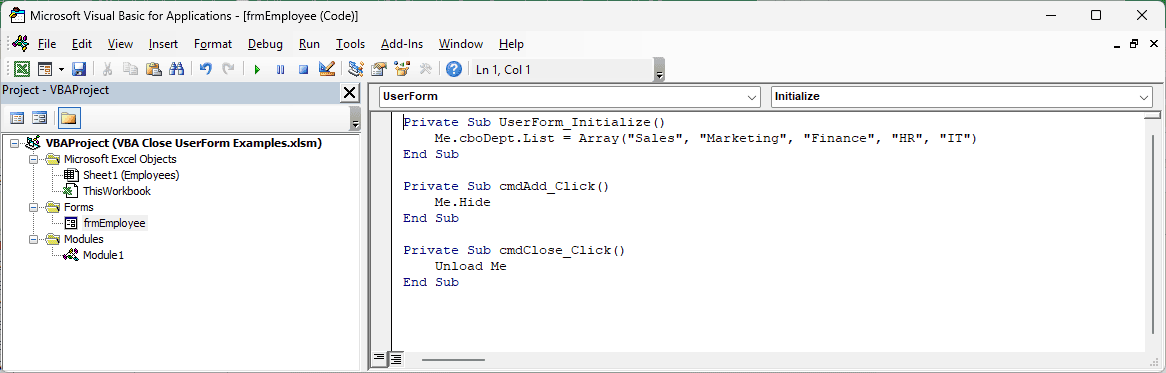Toggle Design Mode ruler icon
Screen dimensions: 1166x373
pyautogui.click(x=326, y=69)
